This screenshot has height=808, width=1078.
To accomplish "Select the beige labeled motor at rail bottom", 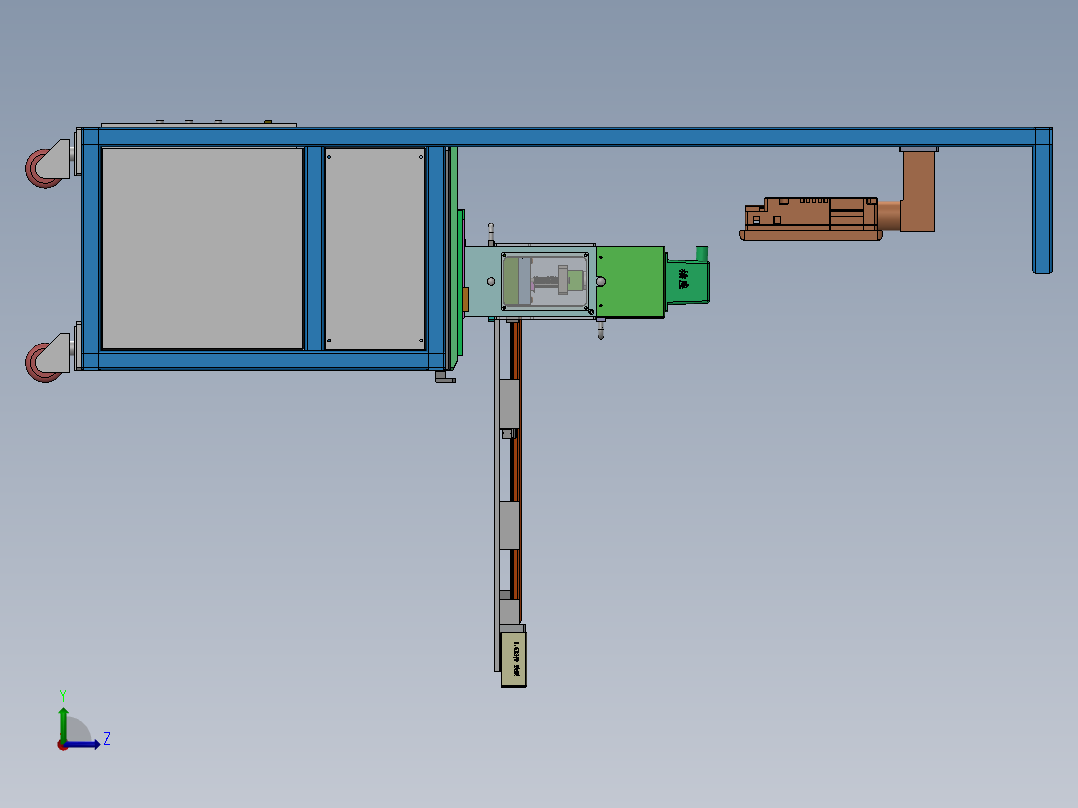I will (514, 659).
